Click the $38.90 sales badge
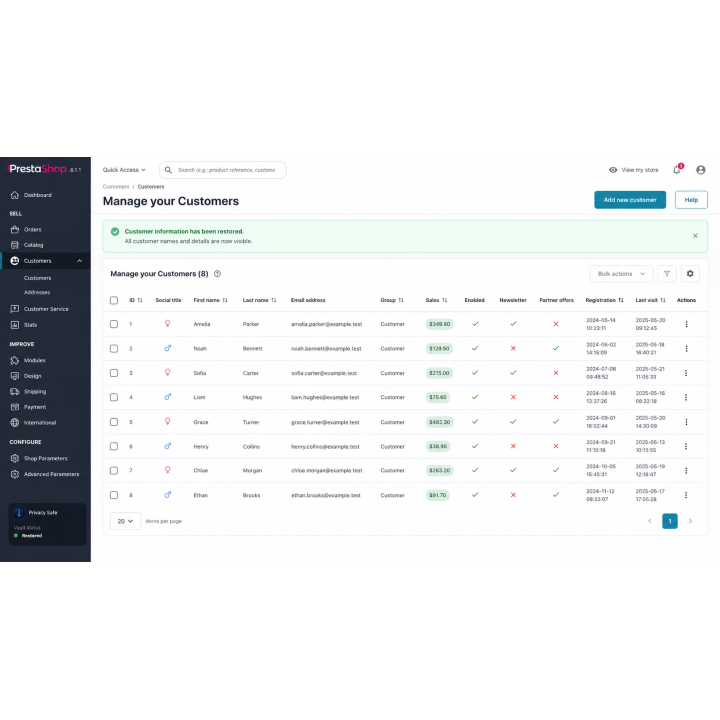Viewport: 720px width, 720px height. [x=438, y=446]
